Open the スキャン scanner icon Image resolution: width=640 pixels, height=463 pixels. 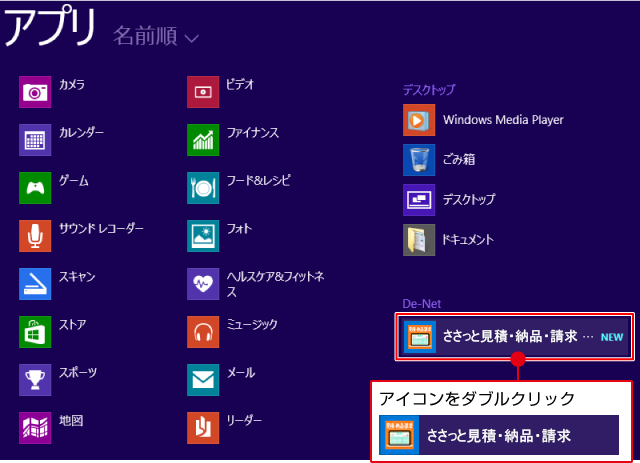35,284
